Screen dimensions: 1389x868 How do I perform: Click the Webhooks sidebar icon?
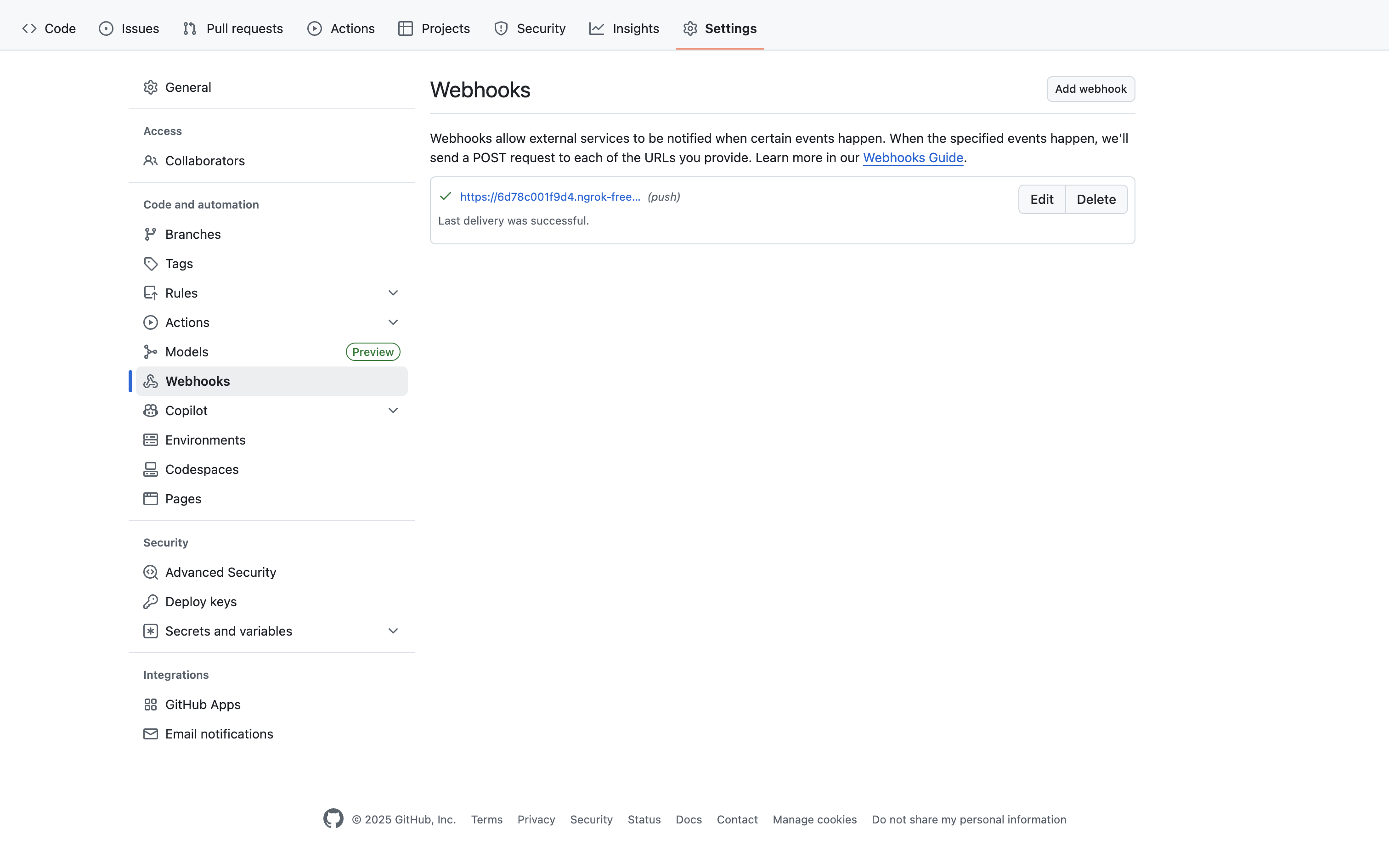click(x=150, y=381)
